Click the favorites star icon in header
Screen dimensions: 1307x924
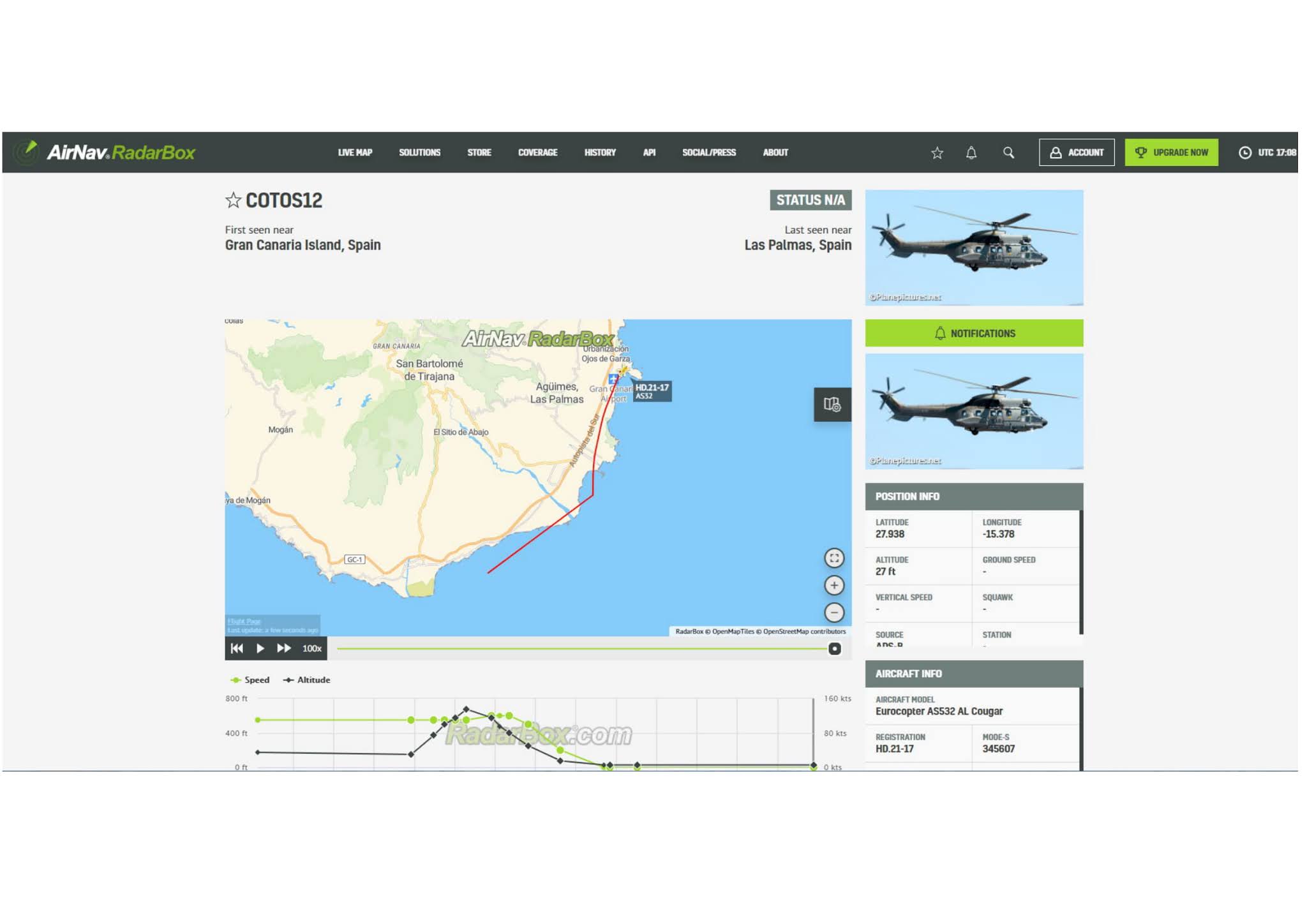coord(937,153)
